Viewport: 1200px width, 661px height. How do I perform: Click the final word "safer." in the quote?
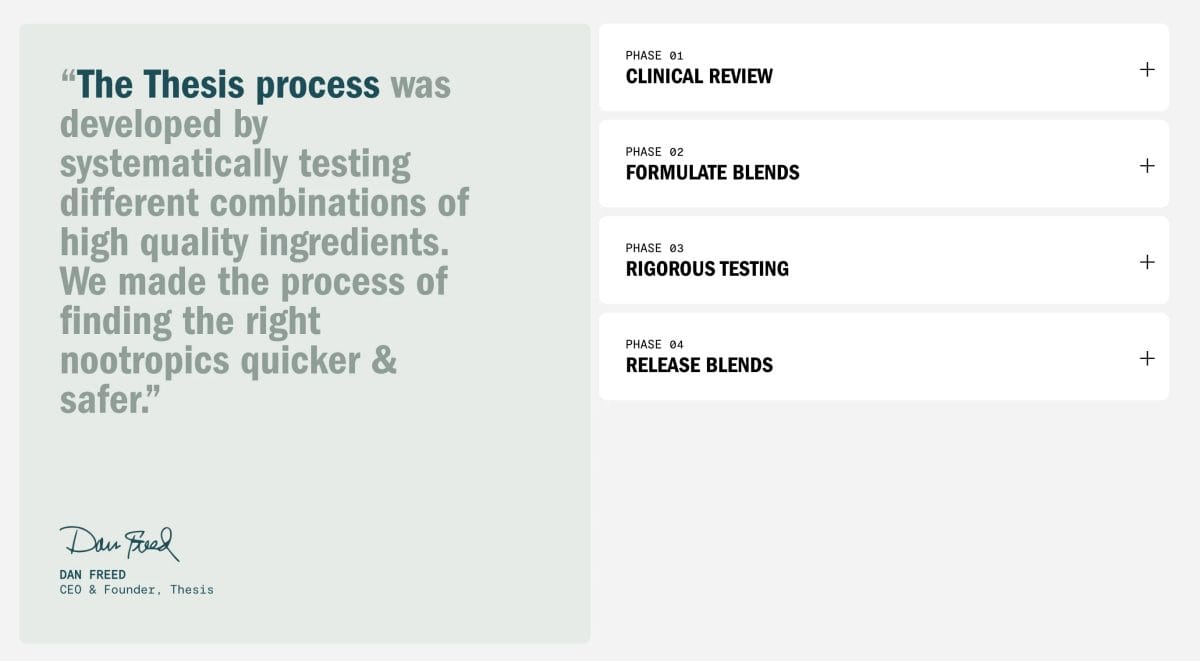pyautogui.click(x=110, y=399)
